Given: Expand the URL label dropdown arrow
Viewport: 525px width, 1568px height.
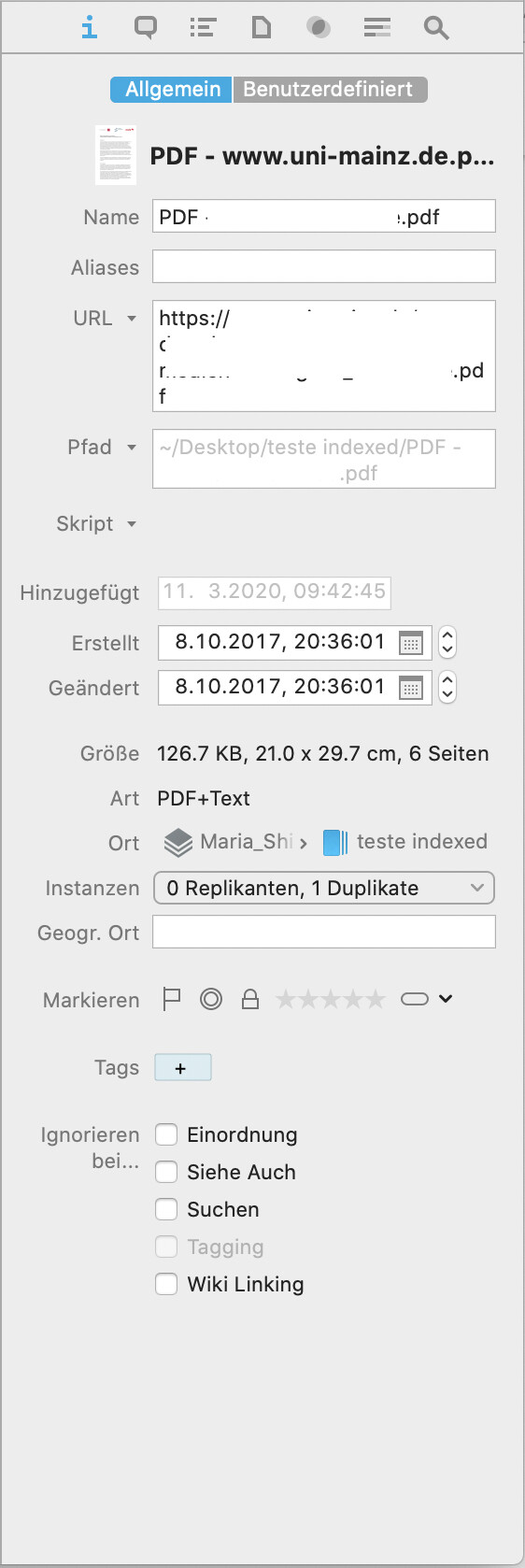Looking at the screenshot, I should point(132,319).
